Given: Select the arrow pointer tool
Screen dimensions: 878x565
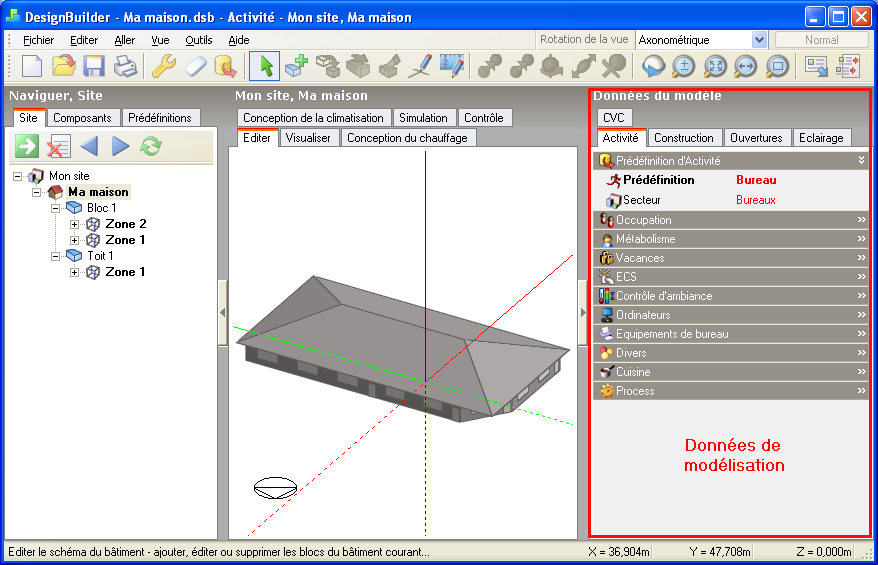Looking at the screenshot, I should tap(264, 66).
